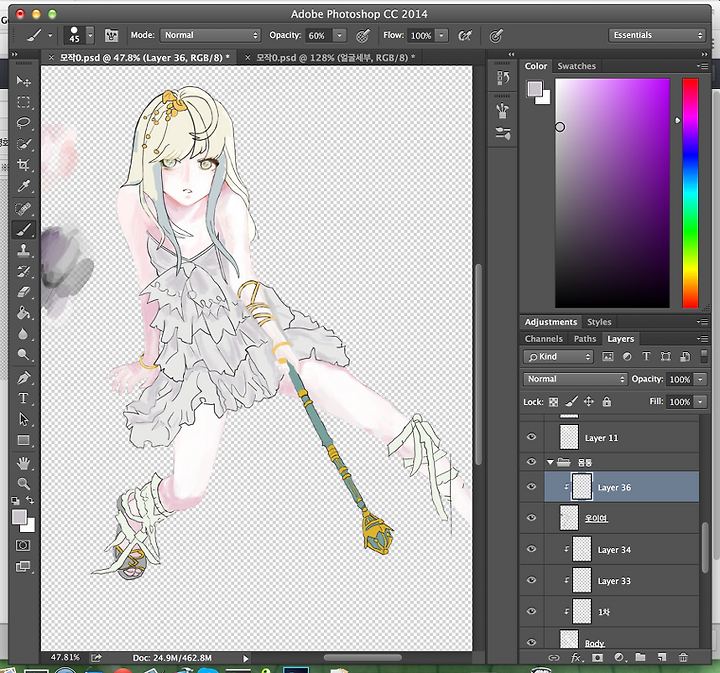720x673 pixels.
Task: Enable airbrush-style build-up
Action: (x=465, y=35)
